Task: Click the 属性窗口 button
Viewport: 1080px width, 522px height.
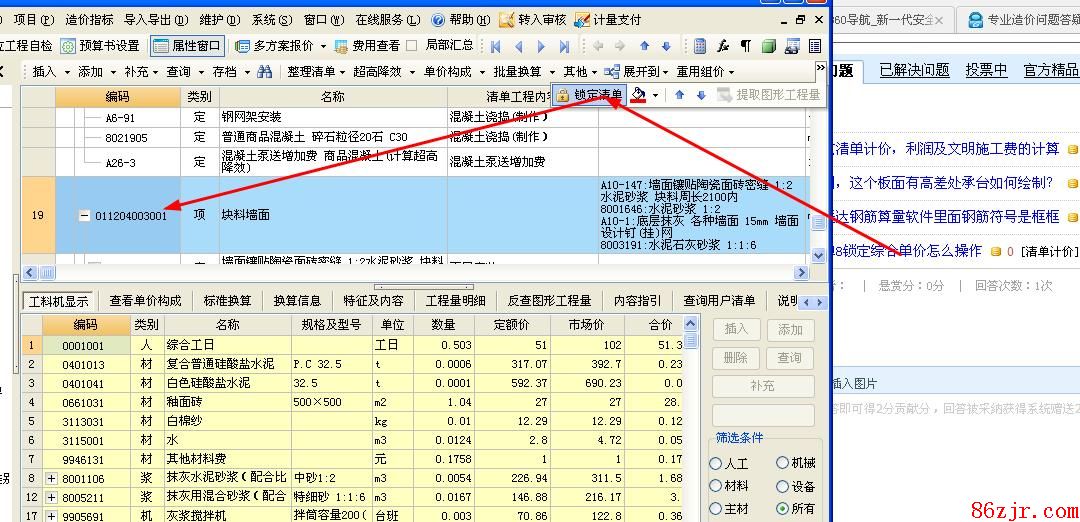Action: (187, 45)
